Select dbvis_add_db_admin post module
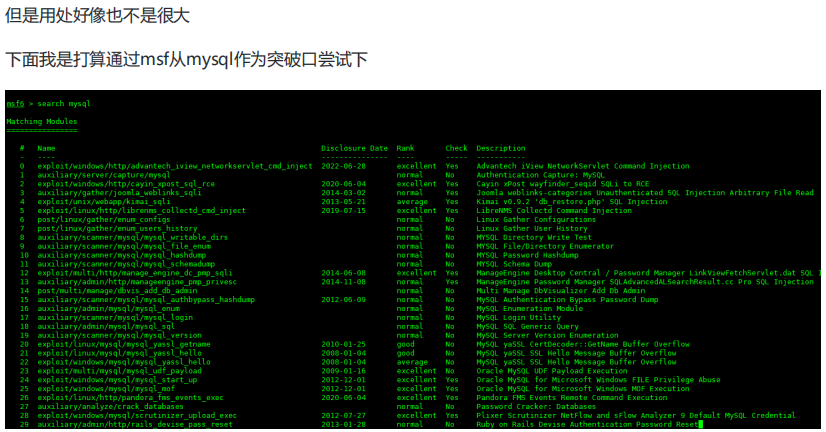Screen dimensions: 826x432 [x=117, y=291]
